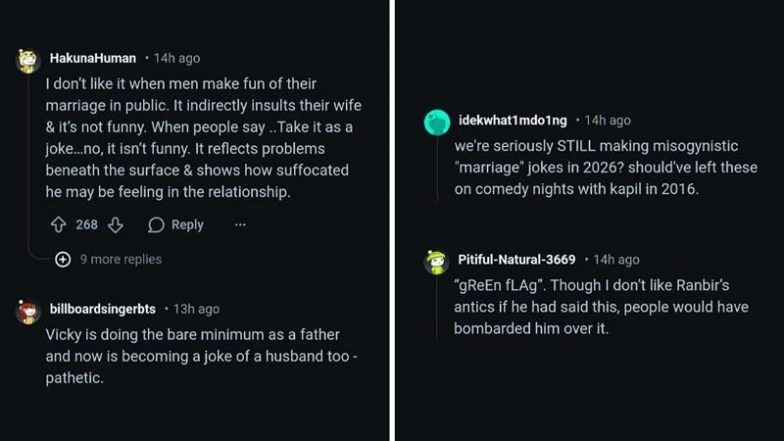Screen dimensions: 784x441
Task: Click the 13h ago timestamp
Action: point(196,309)
